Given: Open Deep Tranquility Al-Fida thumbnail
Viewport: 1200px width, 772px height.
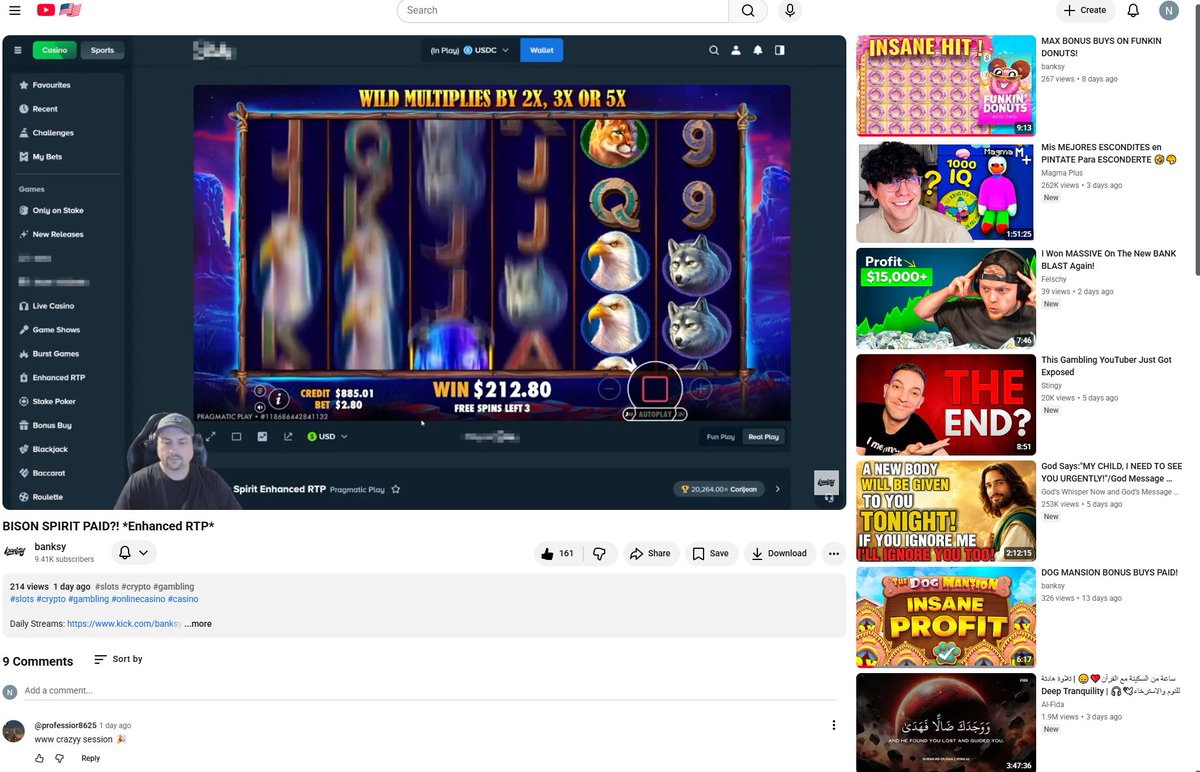Looking at the screenshot, I should point(946,722).
